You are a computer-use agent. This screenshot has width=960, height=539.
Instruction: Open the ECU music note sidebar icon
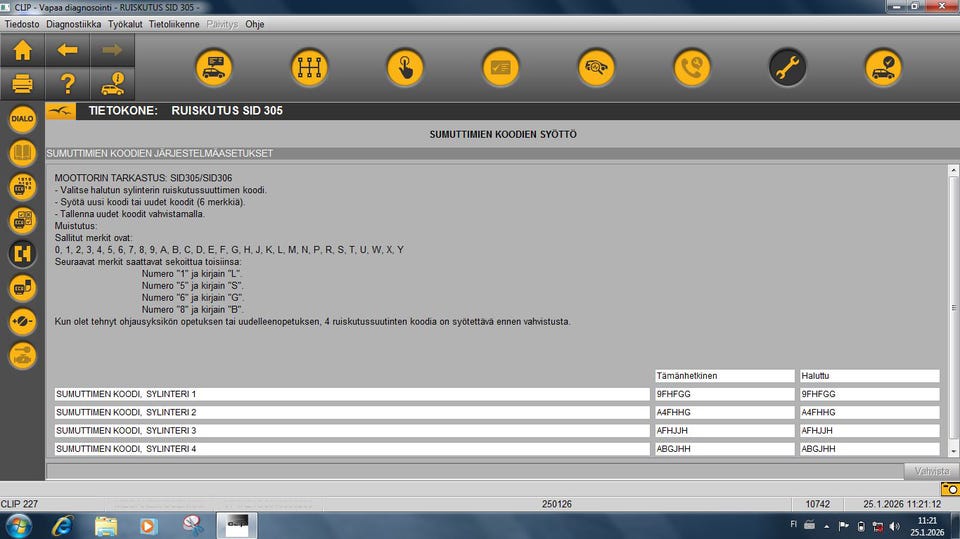pos(22,288)
